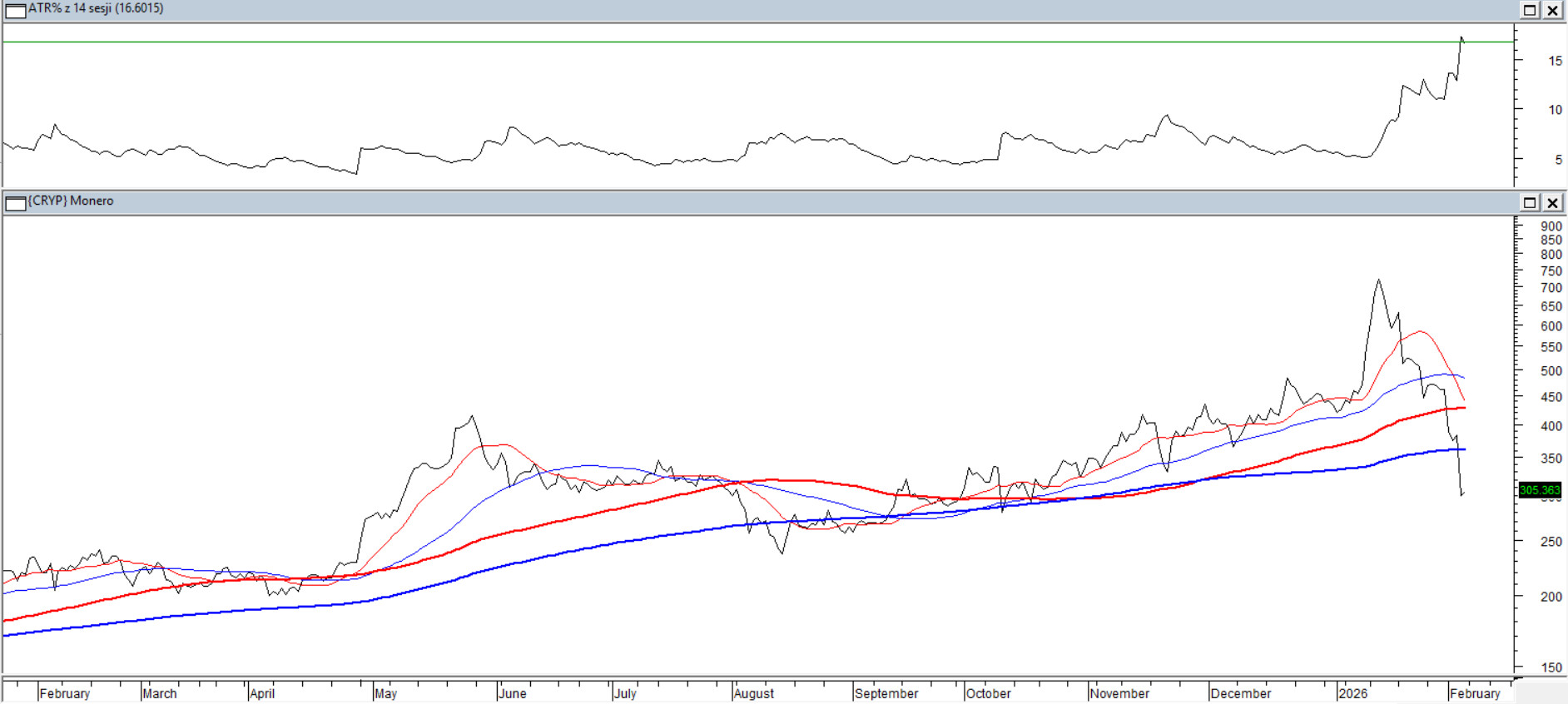
Task: Select the July marker on the timeline
Action: pyautogui.click(x=625, y=693)
